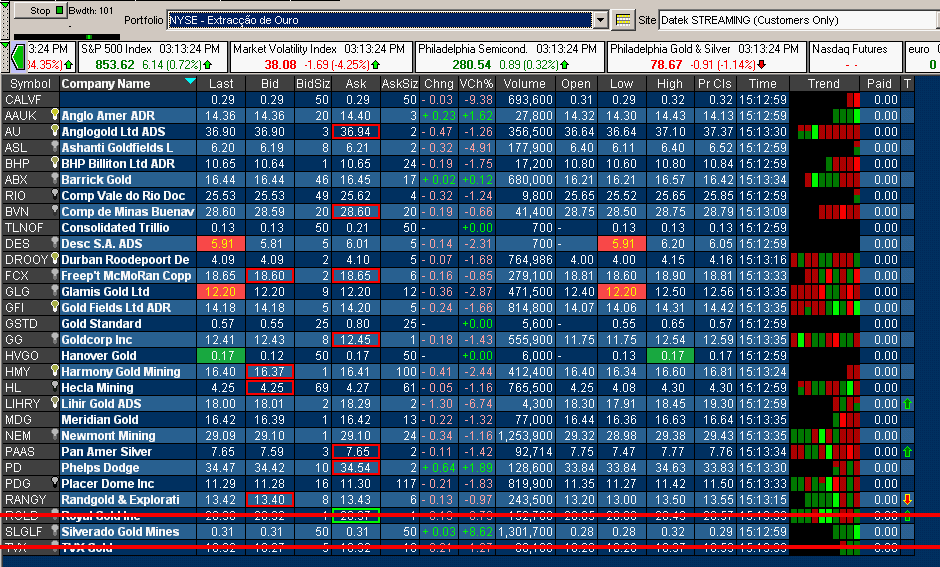
Task: Open the Portfolio dropdown arrow
Action: [600, 20]
